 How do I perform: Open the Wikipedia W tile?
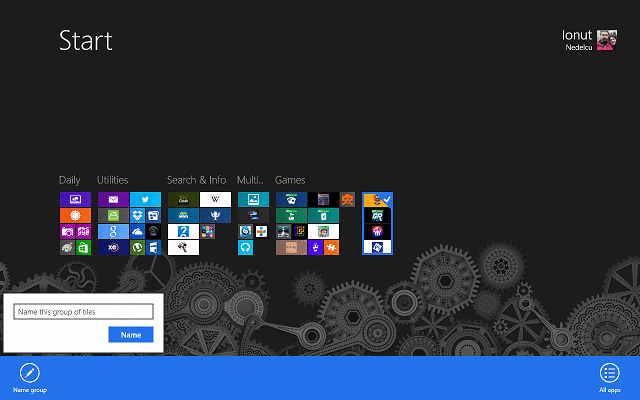tap(216, 199)
